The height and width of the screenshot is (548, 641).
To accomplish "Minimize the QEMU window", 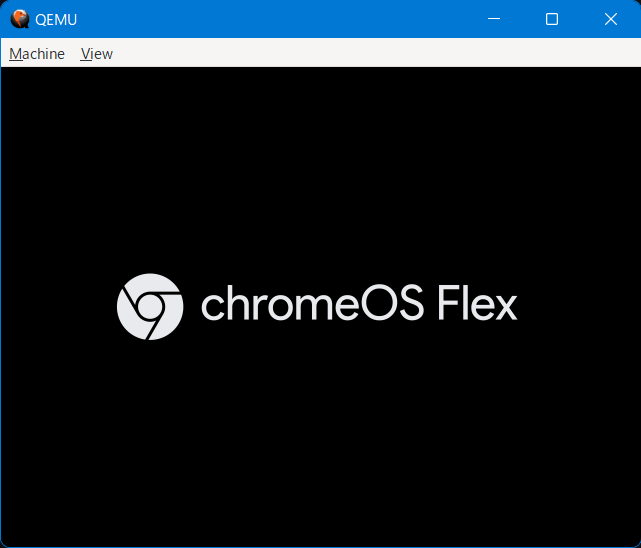I will coord(491,19).
